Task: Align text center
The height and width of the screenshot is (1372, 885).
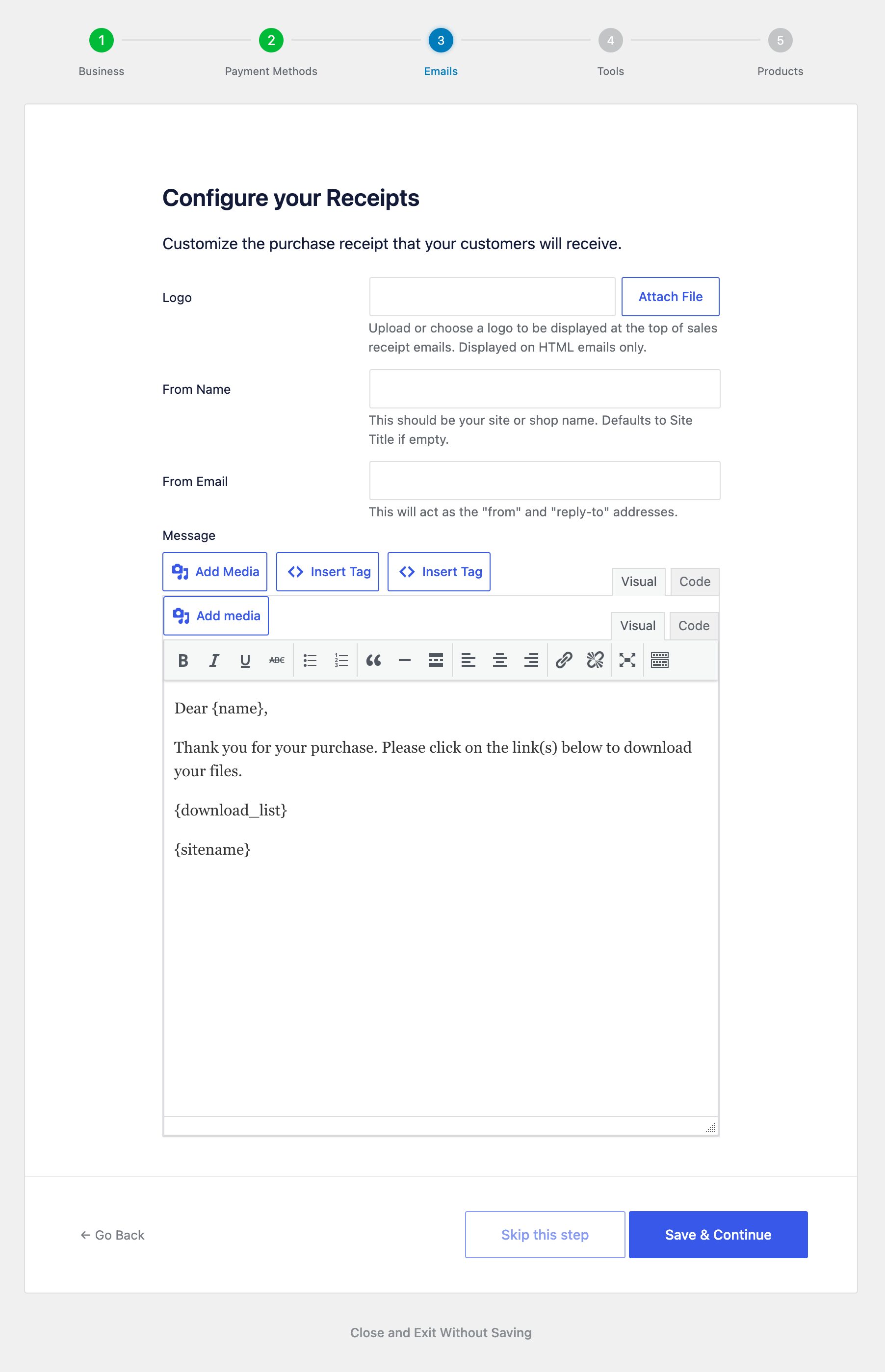Action: point(500,661)
